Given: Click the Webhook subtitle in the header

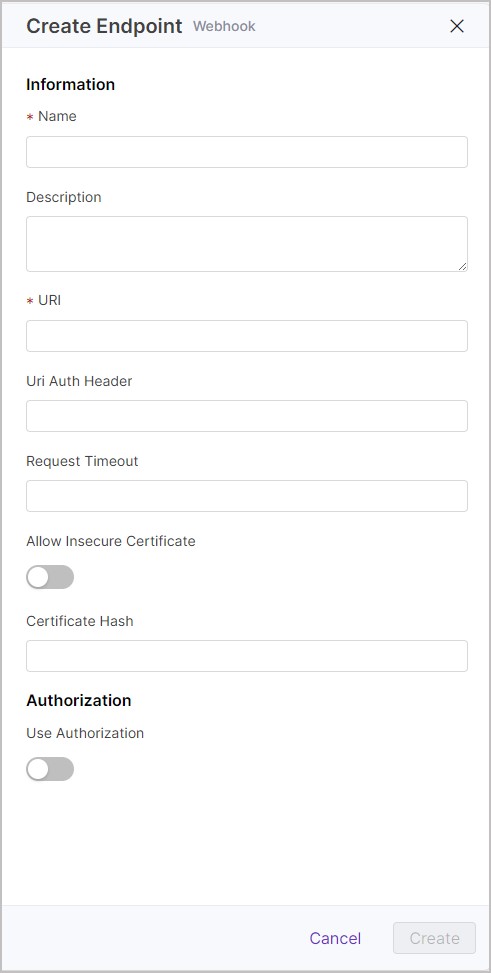Looking at the screenshot, I should click(224, 27).
